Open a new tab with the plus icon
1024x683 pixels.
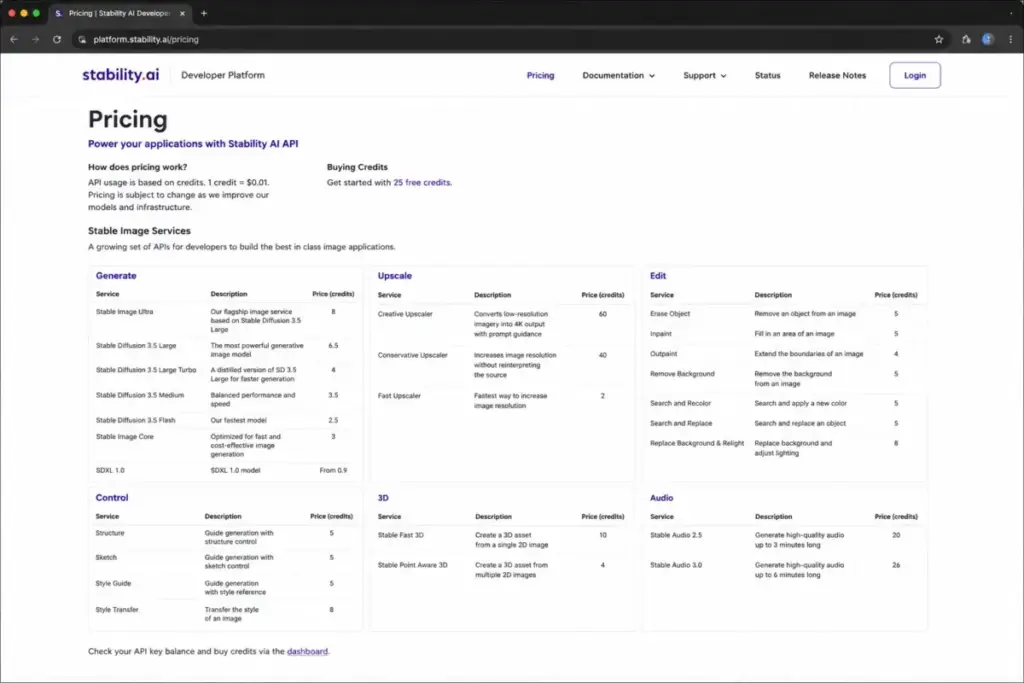(204, 13)
